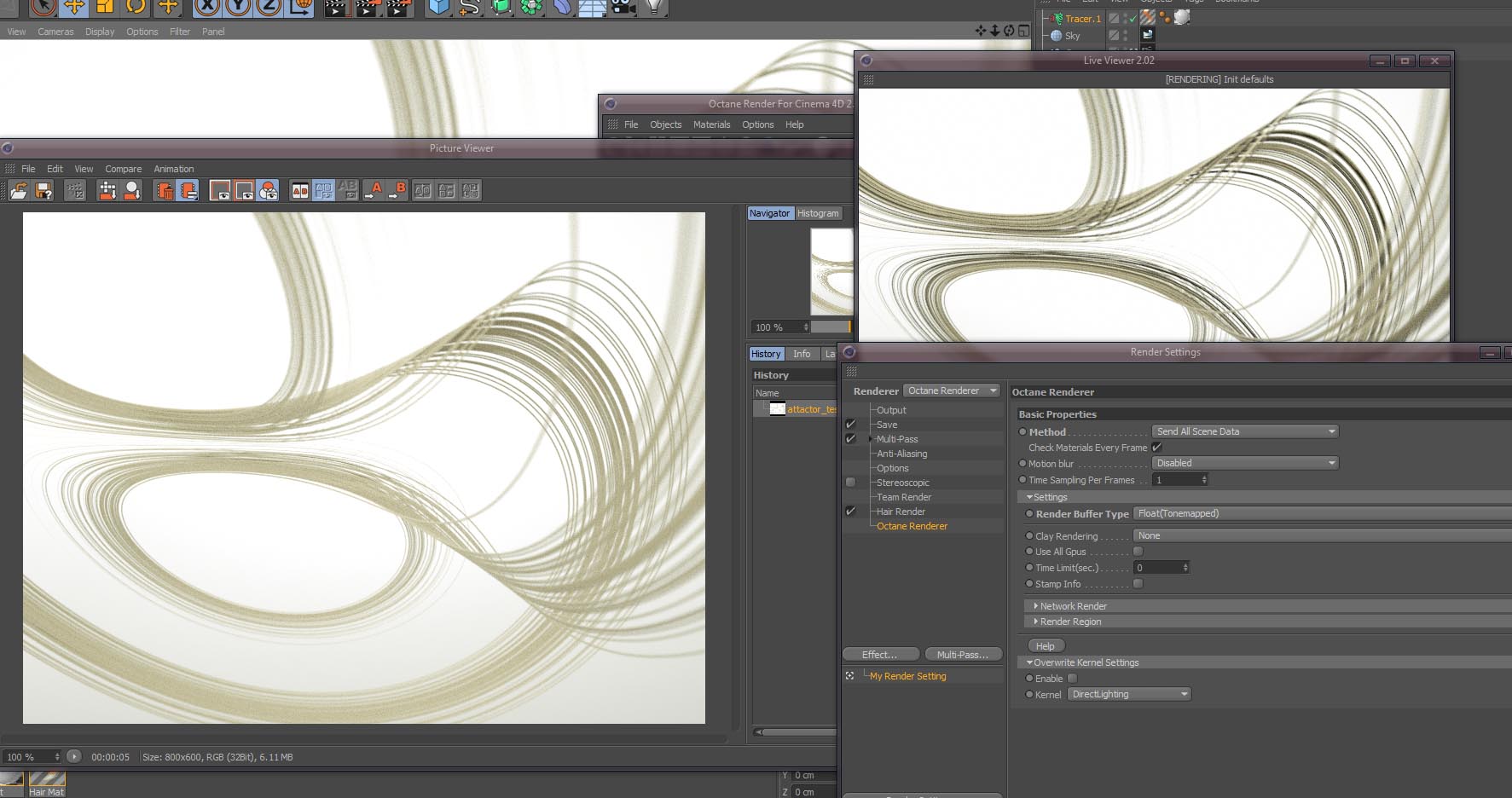Enable the Use All Gpus checkbox
Screen dimensions: 1512x798
[1138, 552]
